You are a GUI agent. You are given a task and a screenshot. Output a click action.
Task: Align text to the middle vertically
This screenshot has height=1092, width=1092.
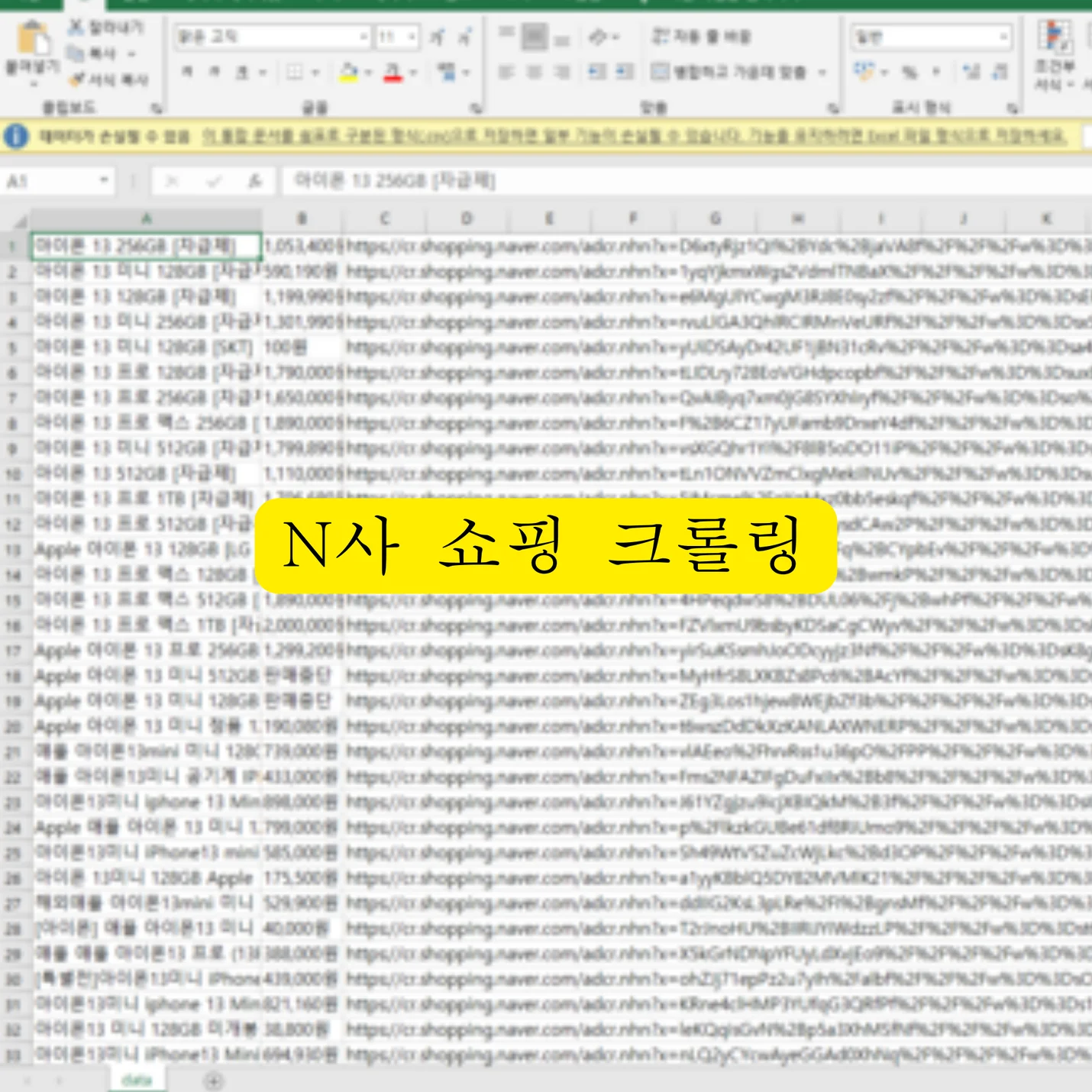(x=535, y=36)
